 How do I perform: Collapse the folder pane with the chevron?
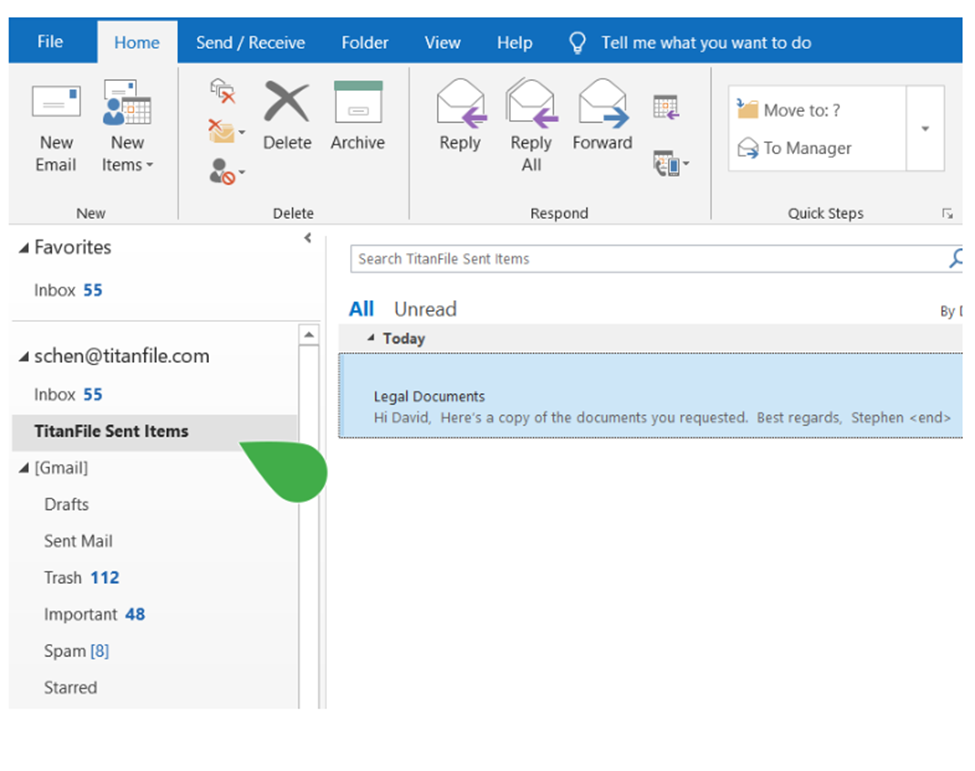(308, 238)
